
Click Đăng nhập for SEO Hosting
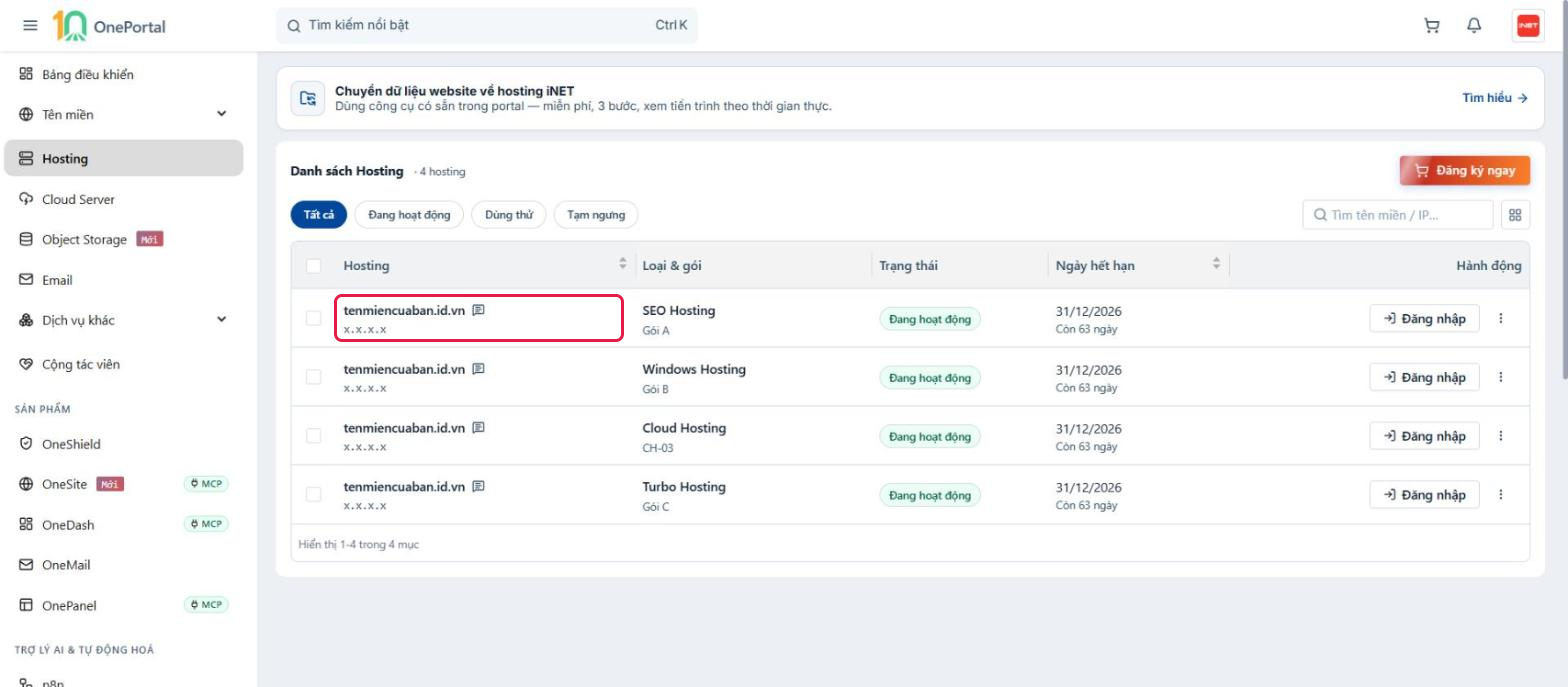tap(1424, 318)
